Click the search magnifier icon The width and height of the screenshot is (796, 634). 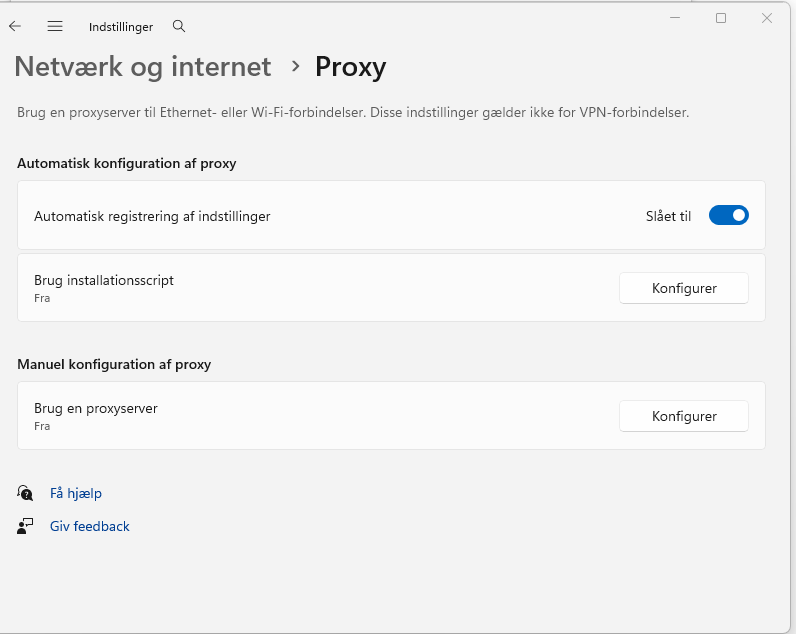[179, 26]
